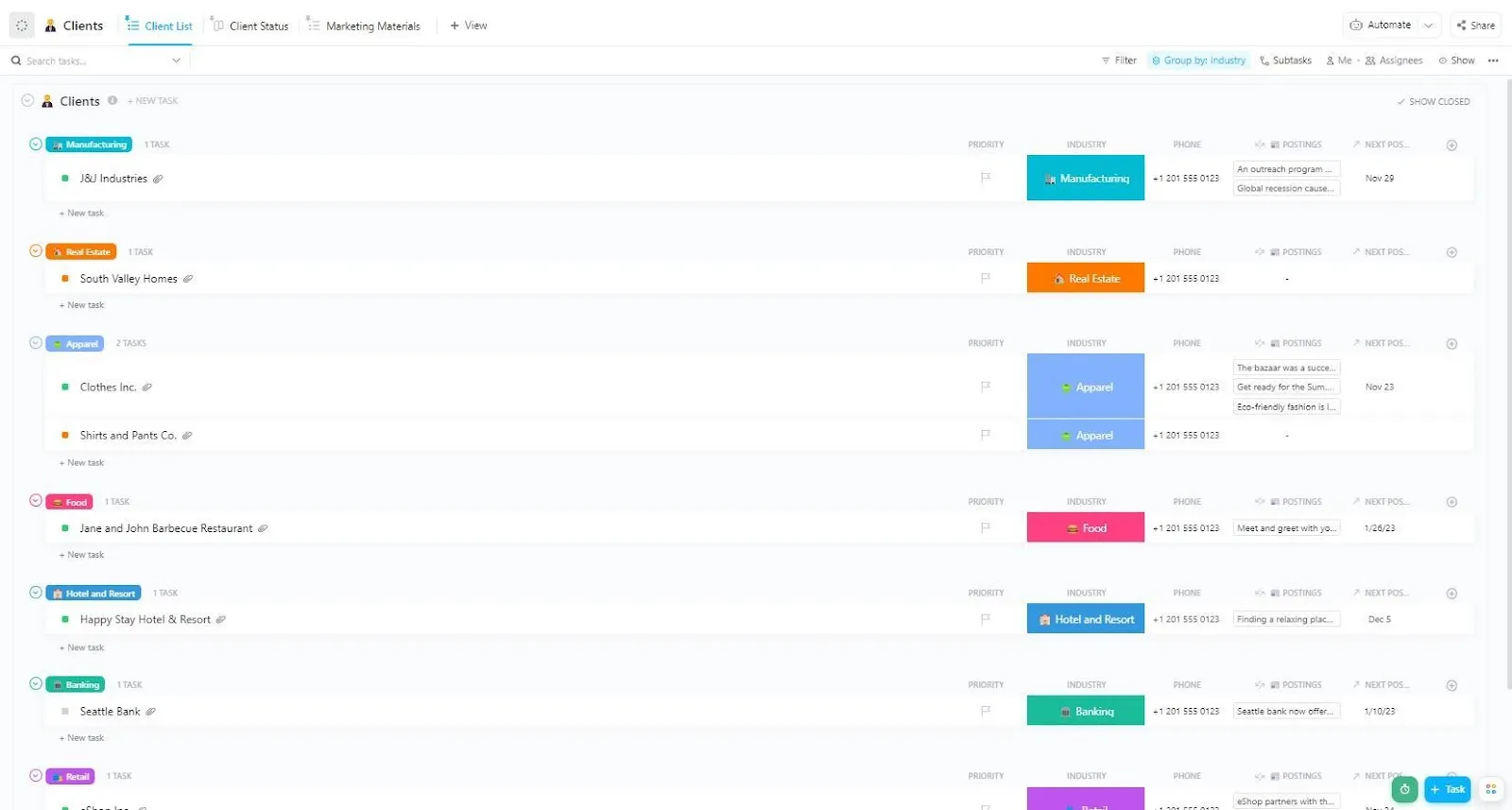Click the Clients info icon
The height and width of the screenshot is (810, 1512).
pos(112,100)
